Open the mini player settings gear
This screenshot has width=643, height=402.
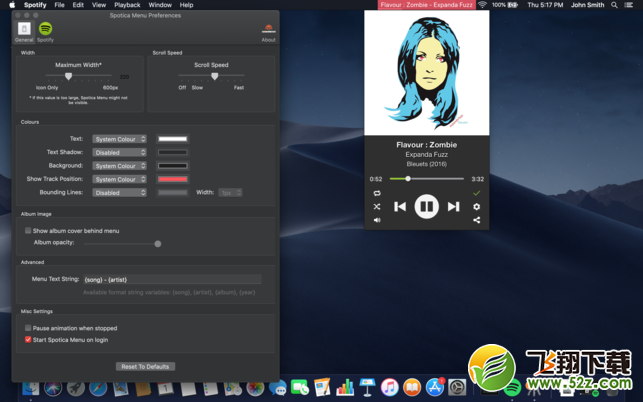476,207
